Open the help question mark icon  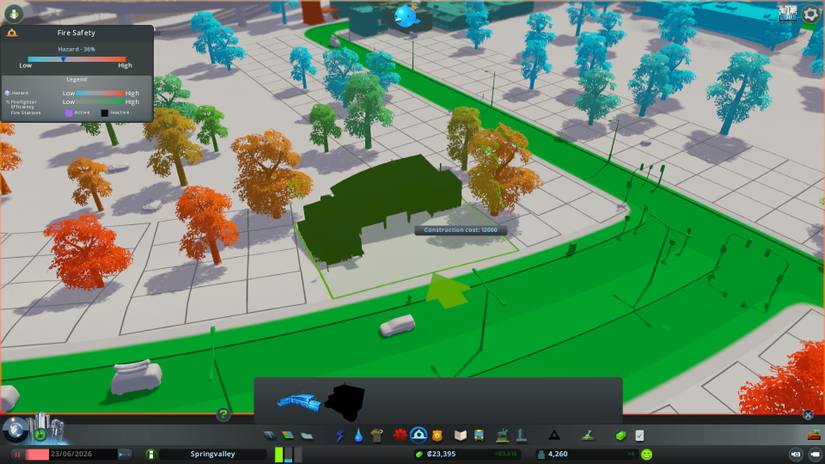tap(223, 415)
